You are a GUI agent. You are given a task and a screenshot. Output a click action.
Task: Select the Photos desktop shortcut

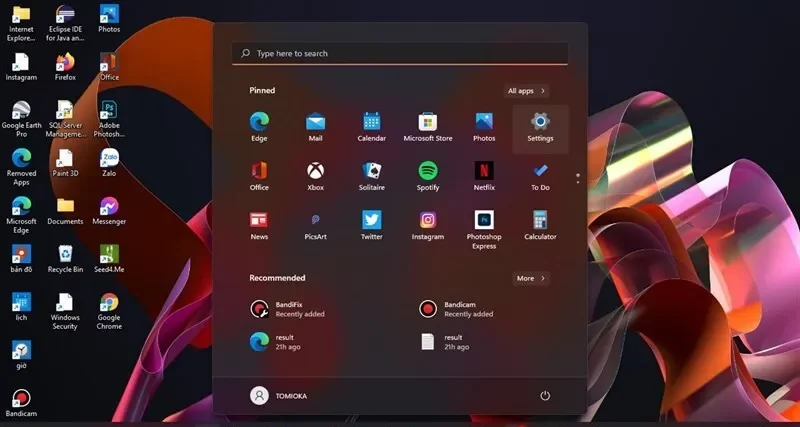(109, 19)
